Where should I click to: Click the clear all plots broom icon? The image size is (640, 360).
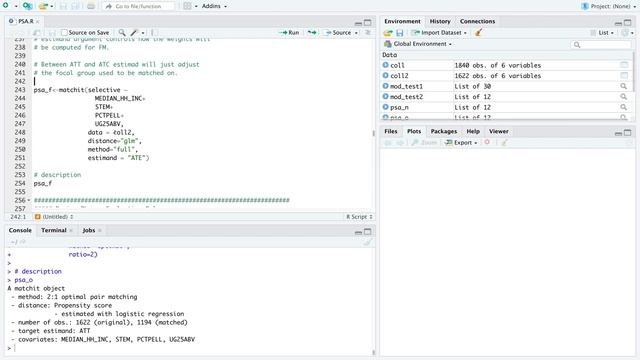point(504,142)
